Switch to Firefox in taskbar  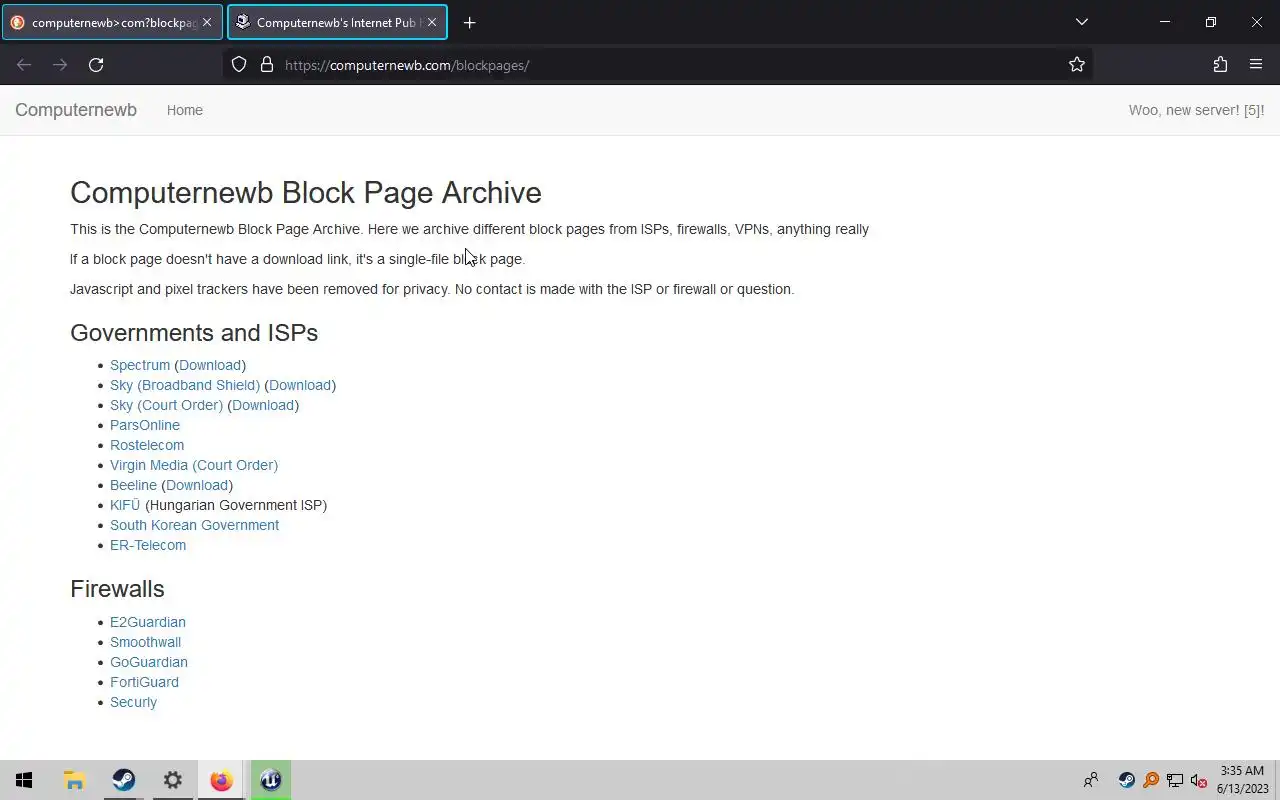[221, 780]
